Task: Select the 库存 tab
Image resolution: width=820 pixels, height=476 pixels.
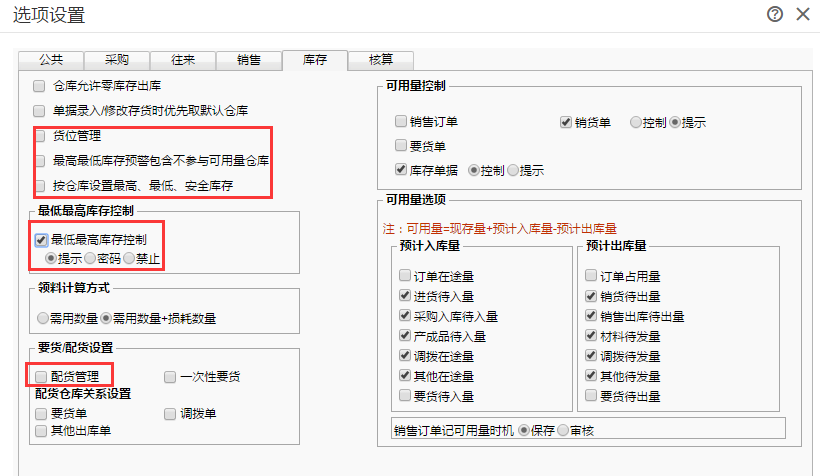Action: click(x=315, y=60)
